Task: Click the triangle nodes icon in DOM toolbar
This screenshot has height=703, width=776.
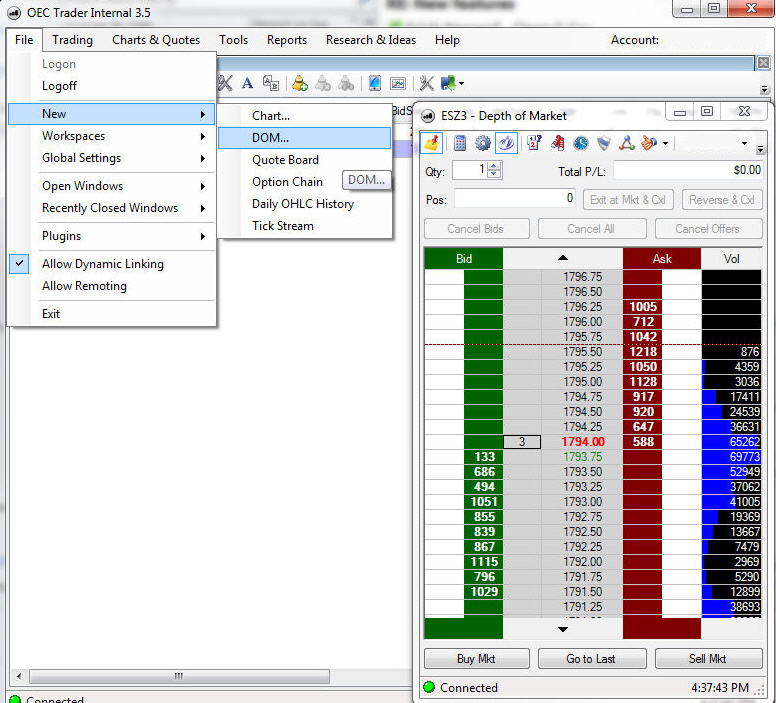Action: (x=627, y=144)
